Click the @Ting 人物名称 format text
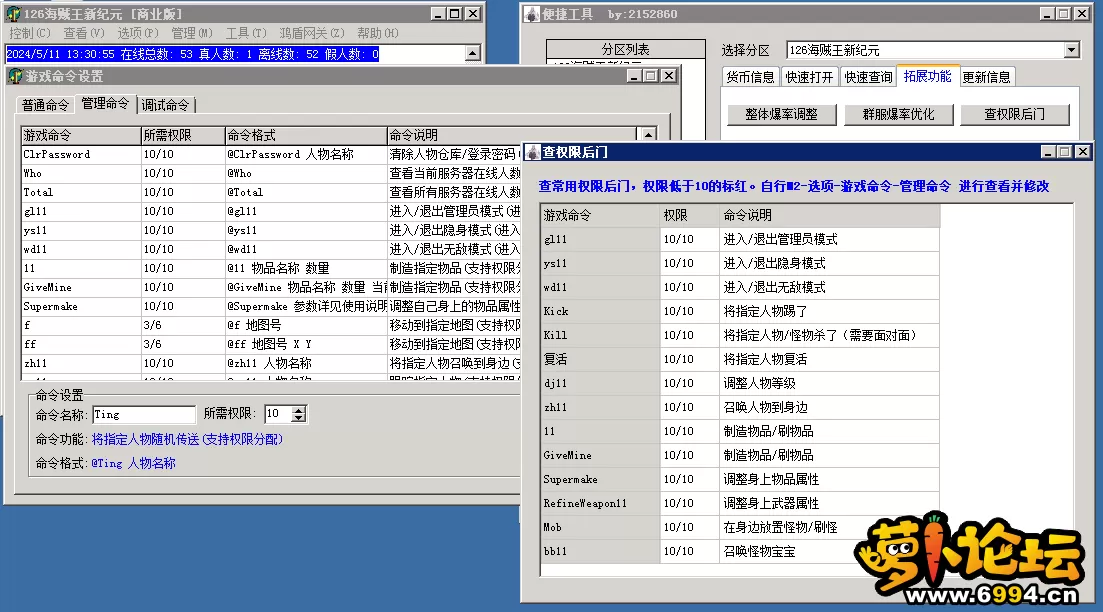Image resolution: width=1103 pixels, height=612 pixels. [x=134, y=463]
